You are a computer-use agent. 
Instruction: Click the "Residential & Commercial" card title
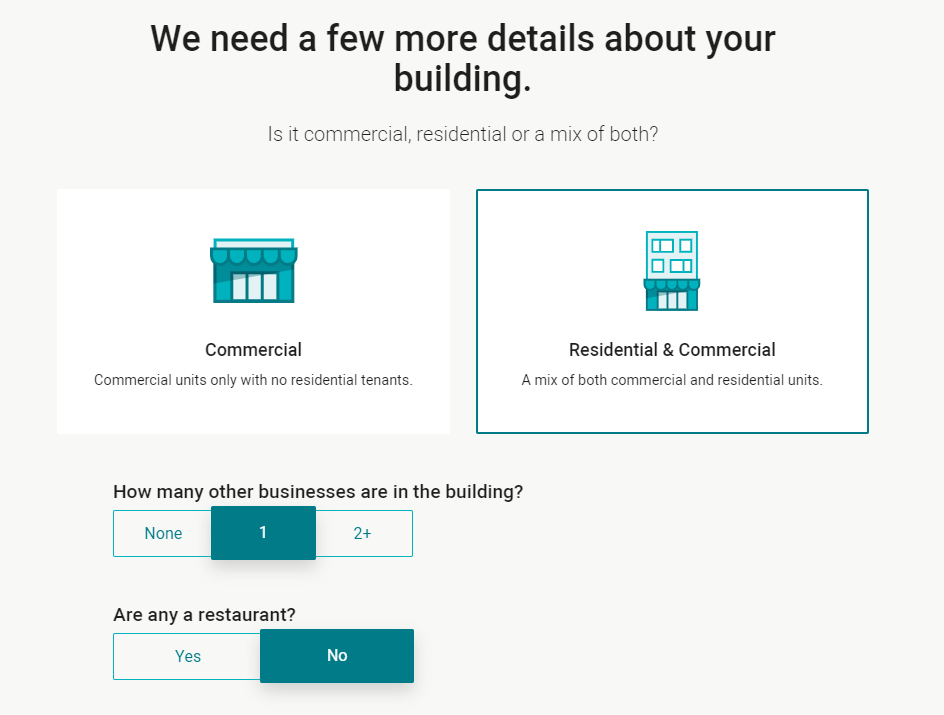[x=672, y=350]
